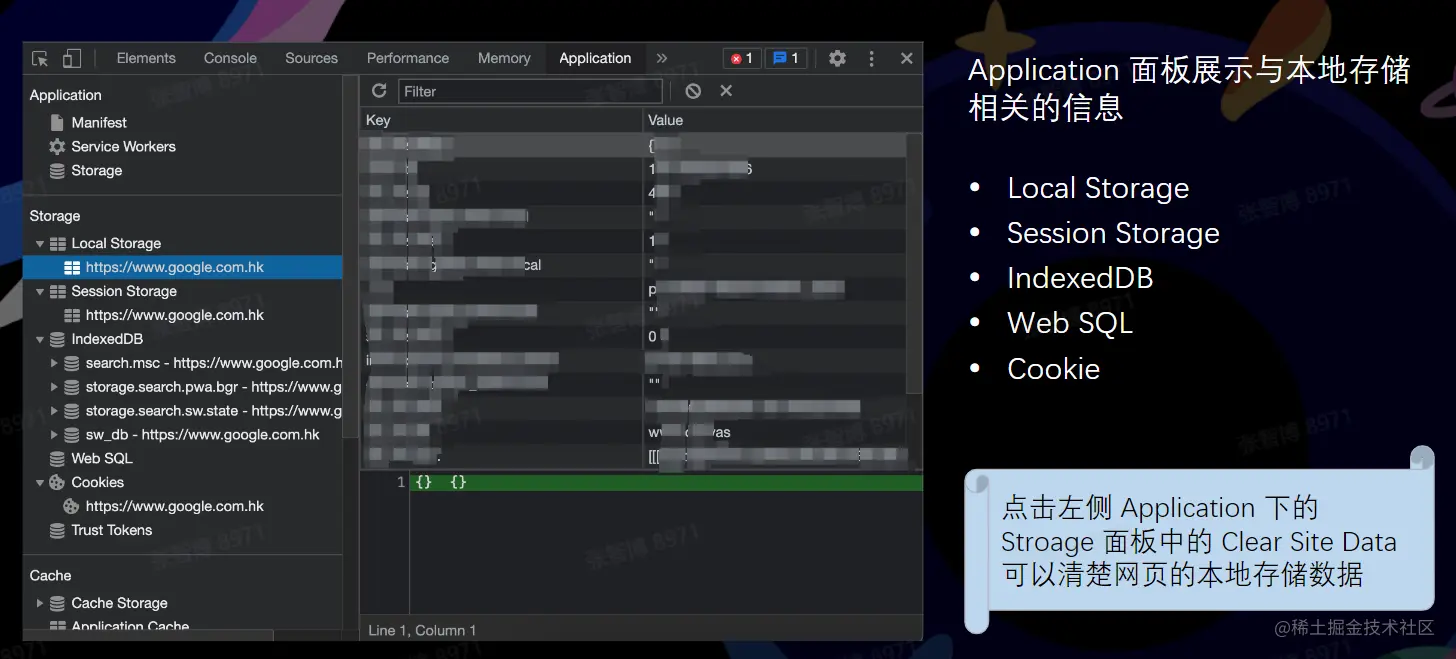
Task: Toggle the device toolbar icon
Action: coord(71,58)
